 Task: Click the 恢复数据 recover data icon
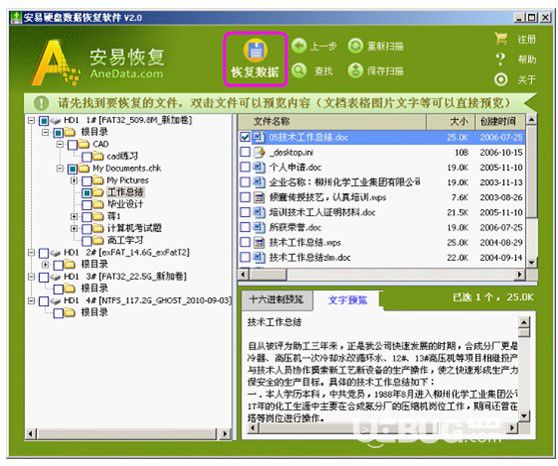255,50
